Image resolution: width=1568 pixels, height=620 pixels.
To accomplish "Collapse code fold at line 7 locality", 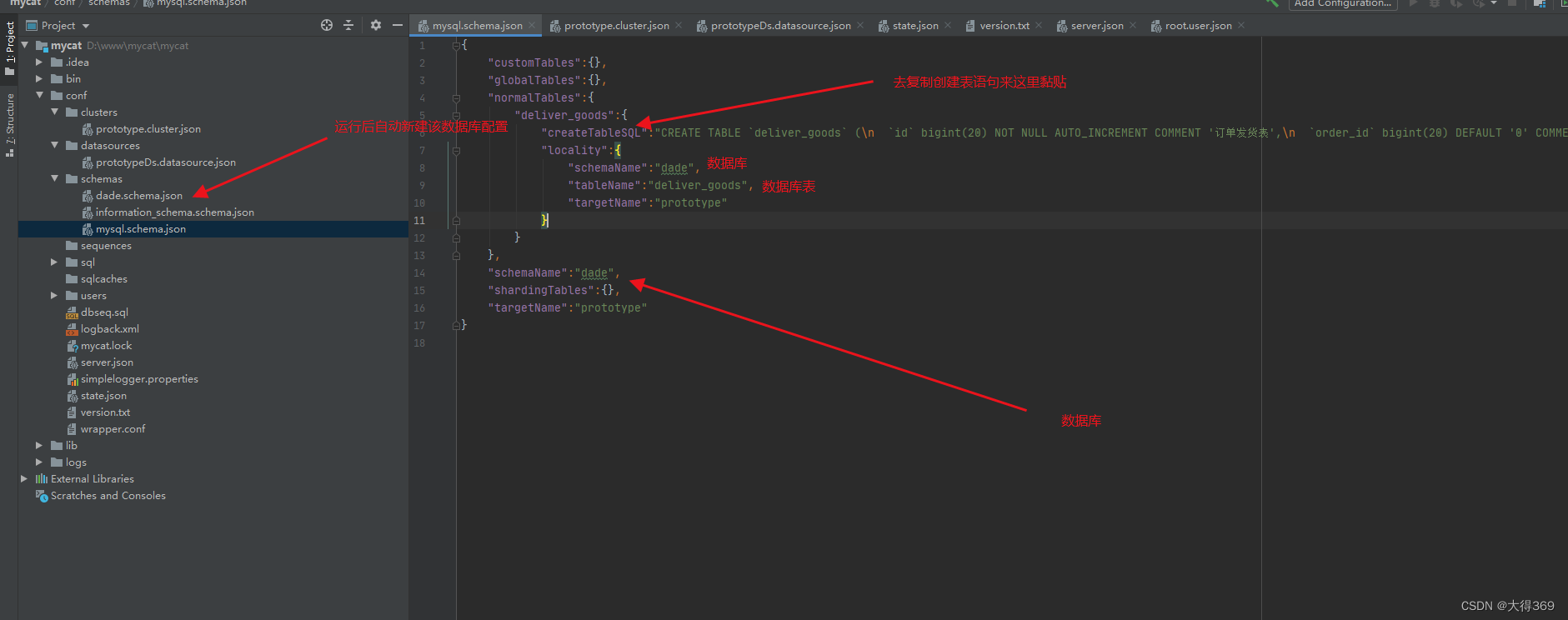I will 456,150.
